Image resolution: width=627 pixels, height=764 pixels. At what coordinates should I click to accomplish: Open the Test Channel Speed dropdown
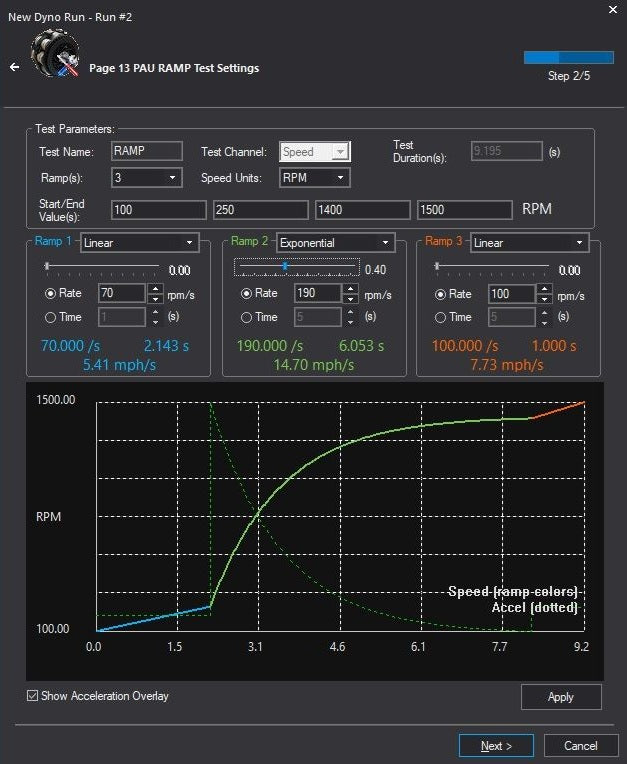(315, 152)
